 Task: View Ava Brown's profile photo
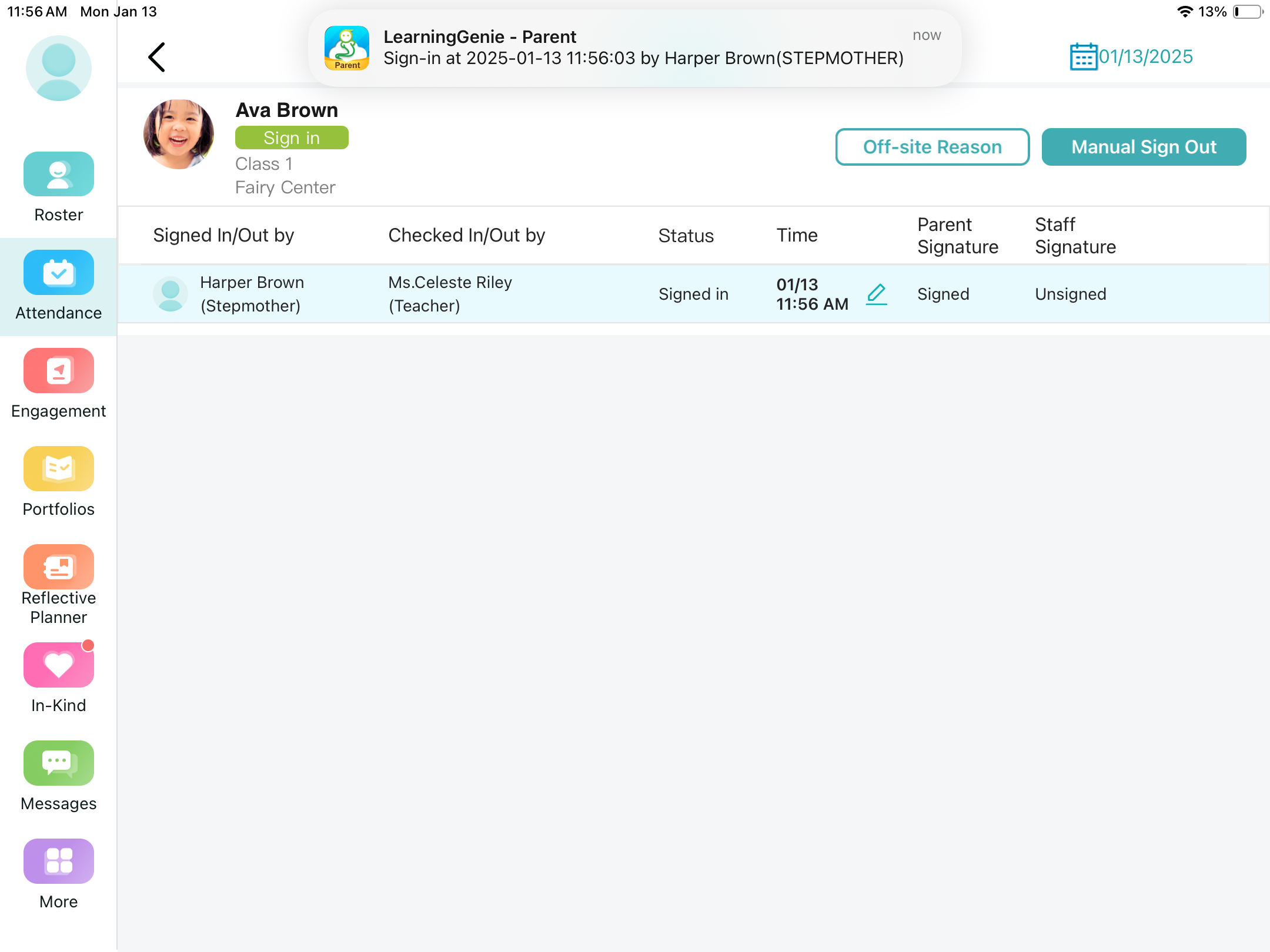click(x=179, y=134)
